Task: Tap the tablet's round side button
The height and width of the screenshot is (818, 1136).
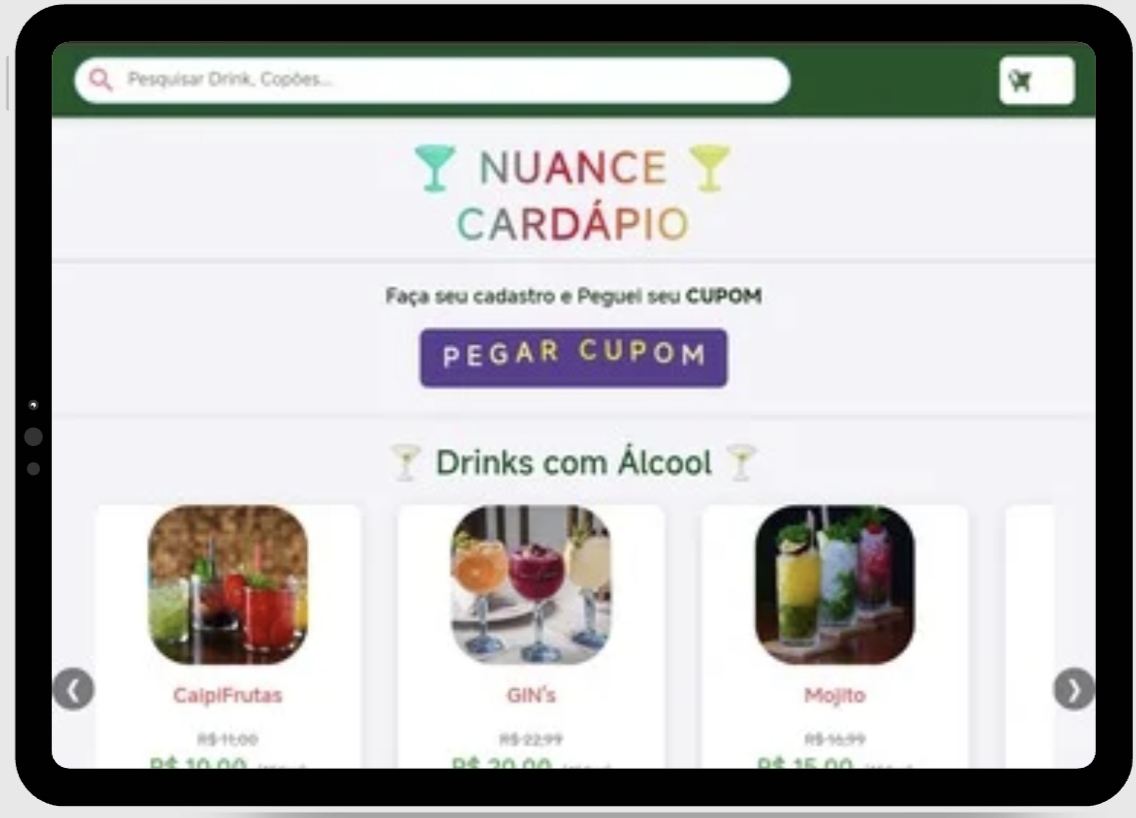Action: pos(33,436)
